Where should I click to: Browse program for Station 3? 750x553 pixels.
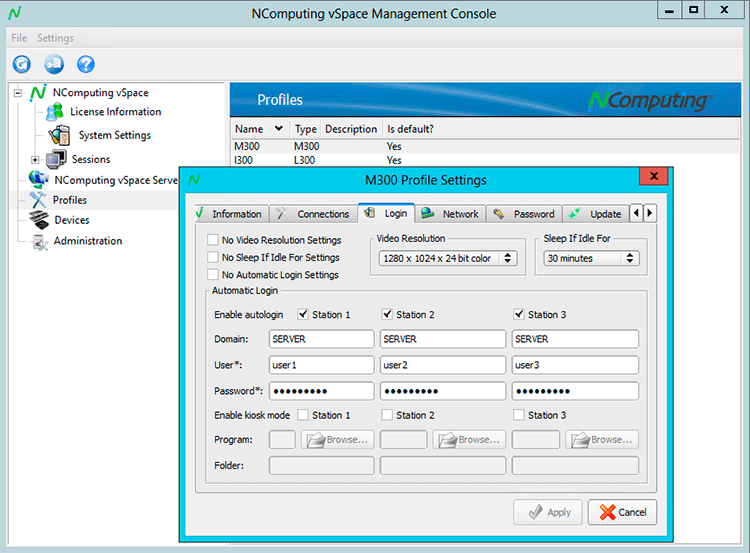[602, 440]
